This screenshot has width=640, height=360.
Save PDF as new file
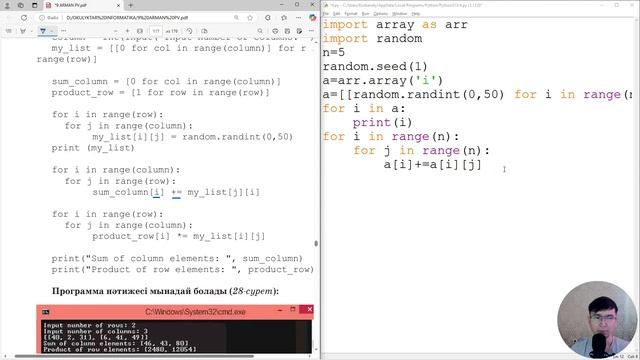click(x=299, y=31)
